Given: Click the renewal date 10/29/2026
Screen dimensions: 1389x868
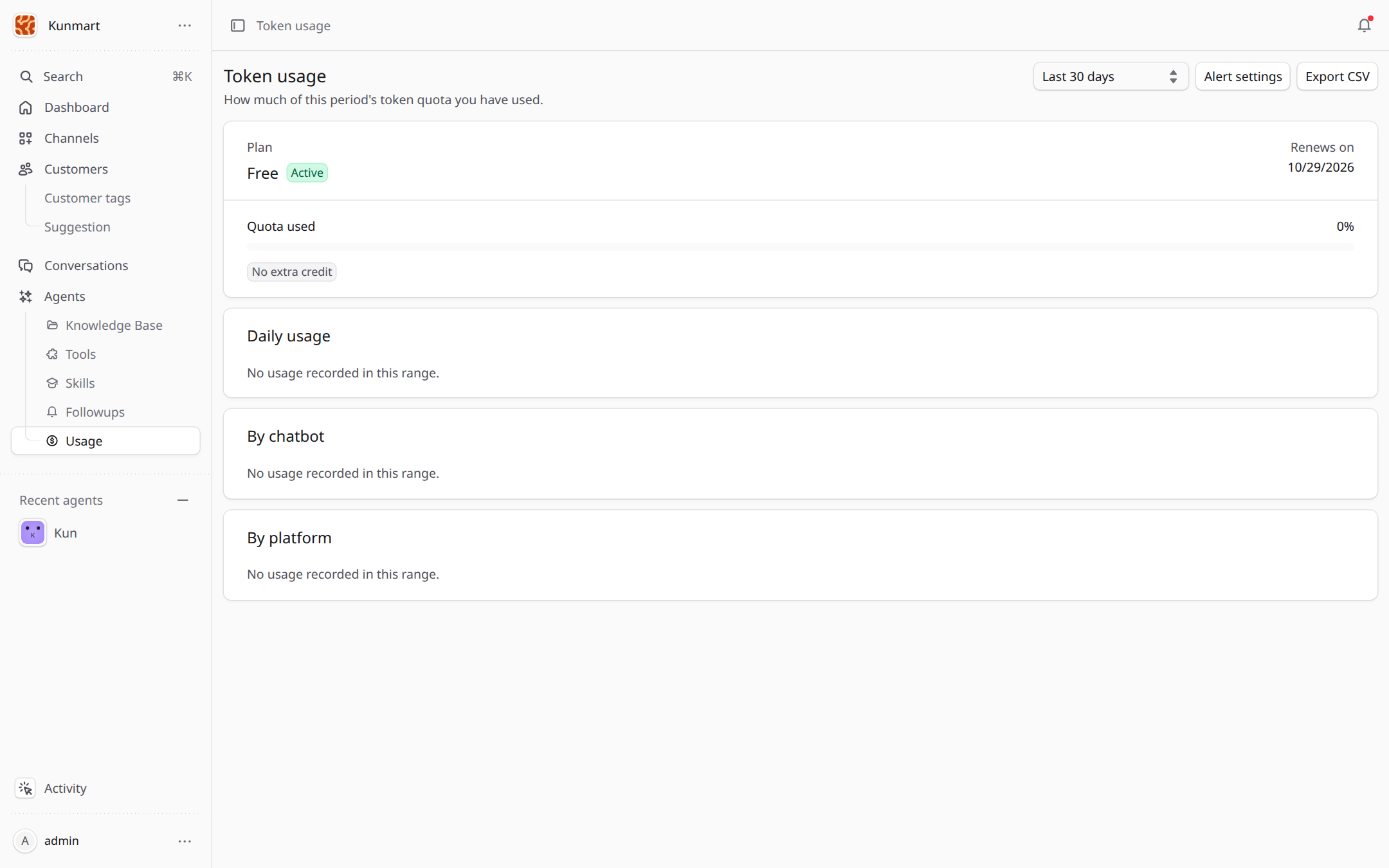Looking at the screenshot, I should pos(1320,167).
